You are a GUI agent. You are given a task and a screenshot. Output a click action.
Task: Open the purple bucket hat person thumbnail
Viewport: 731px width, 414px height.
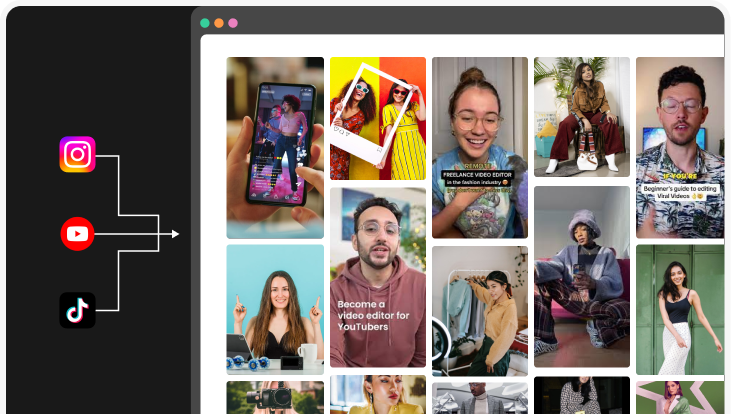tap(582, 277)
